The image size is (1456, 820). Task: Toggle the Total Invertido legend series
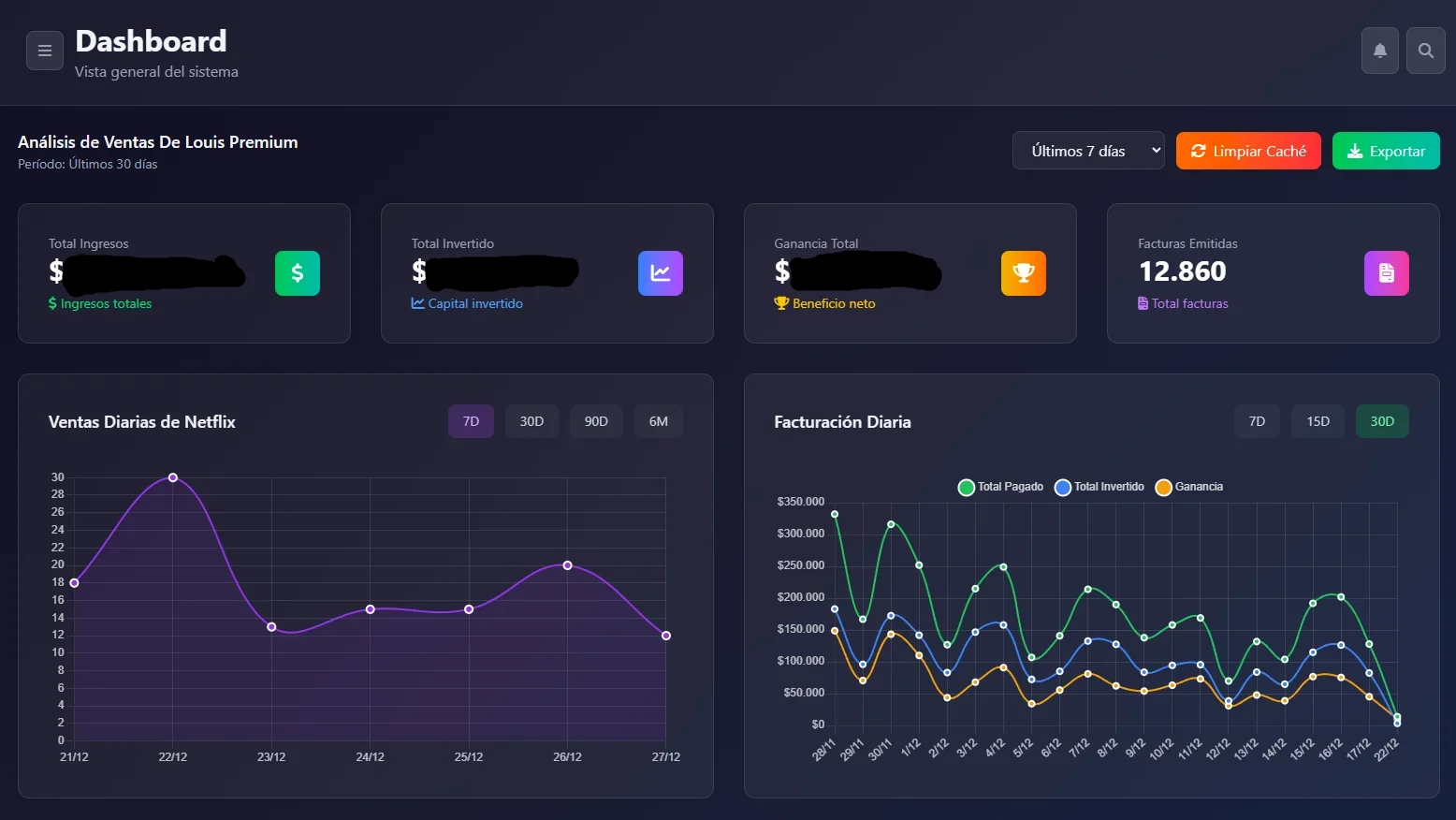(1099, 487)
